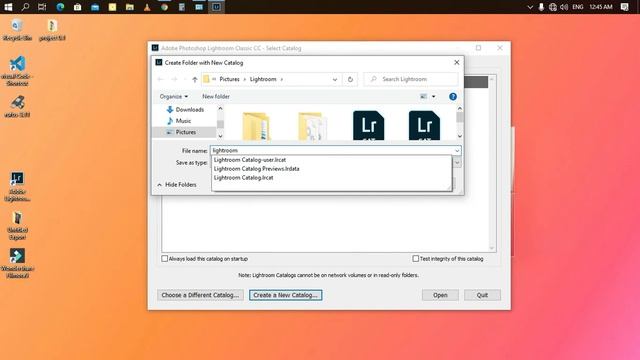
Task: Choose Lightroom Catalog.lrcat suggestion
Action: [x=243, y=178]
